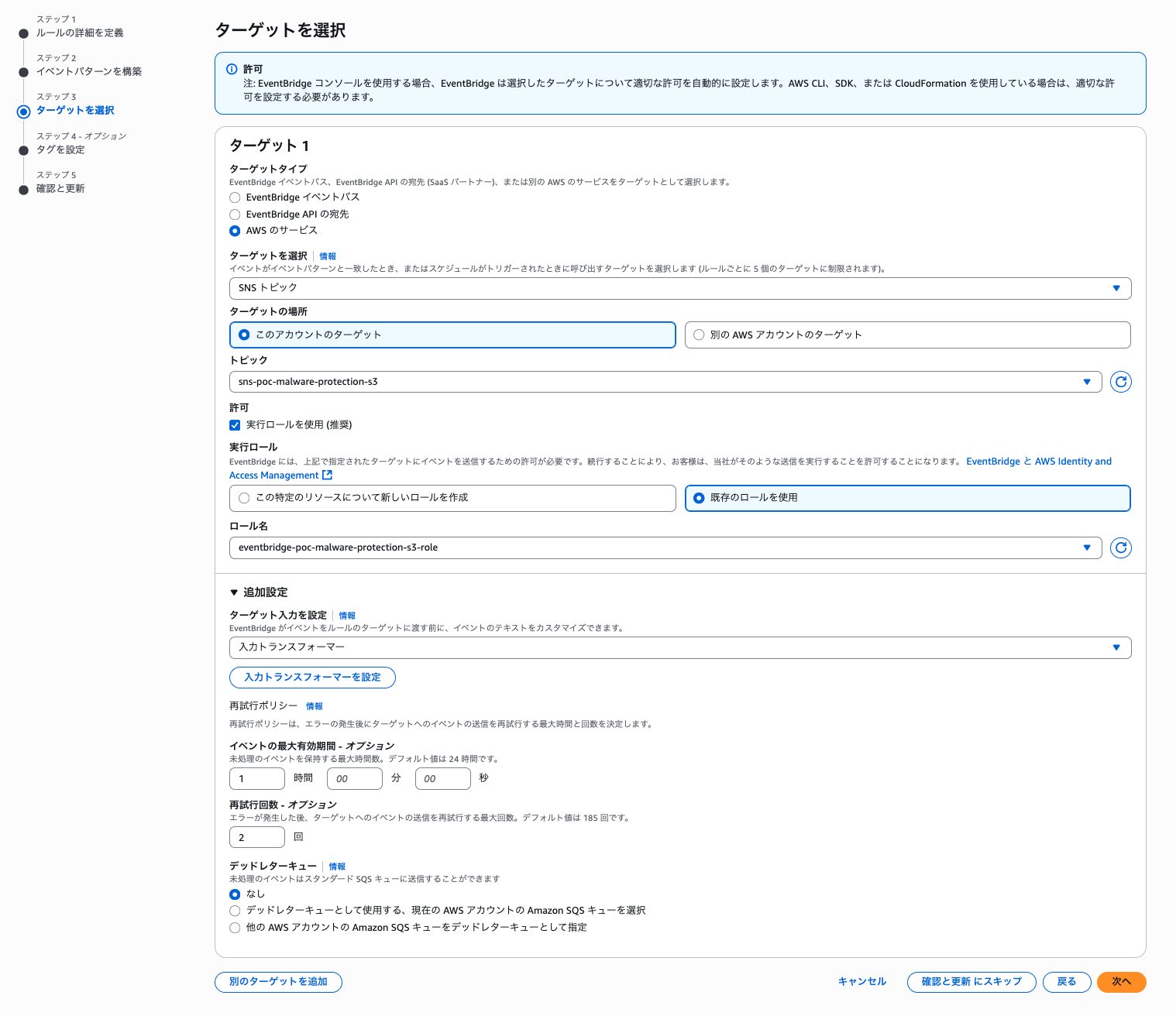Open the 入力トランスフォーマー dropdown

679,647
